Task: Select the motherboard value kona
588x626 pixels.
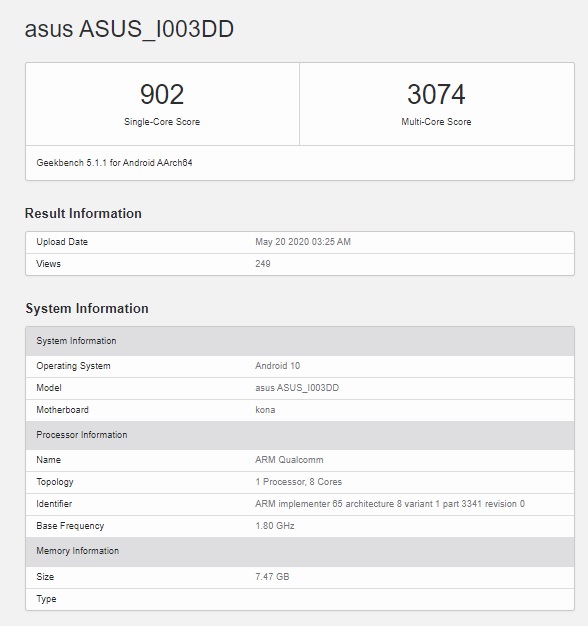Action: click(265, 410)
